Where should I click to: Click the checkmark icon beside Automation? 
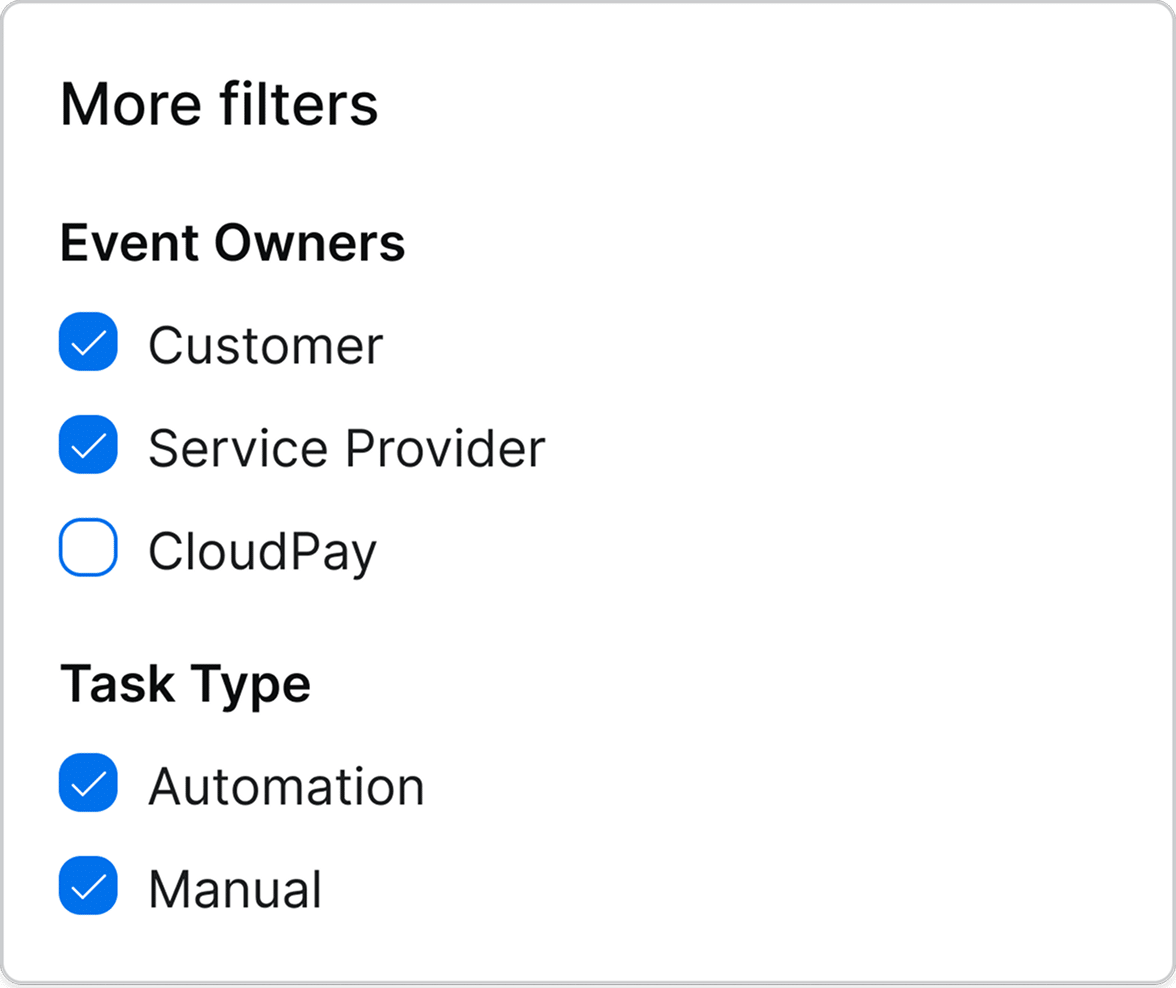coord(89,784)
